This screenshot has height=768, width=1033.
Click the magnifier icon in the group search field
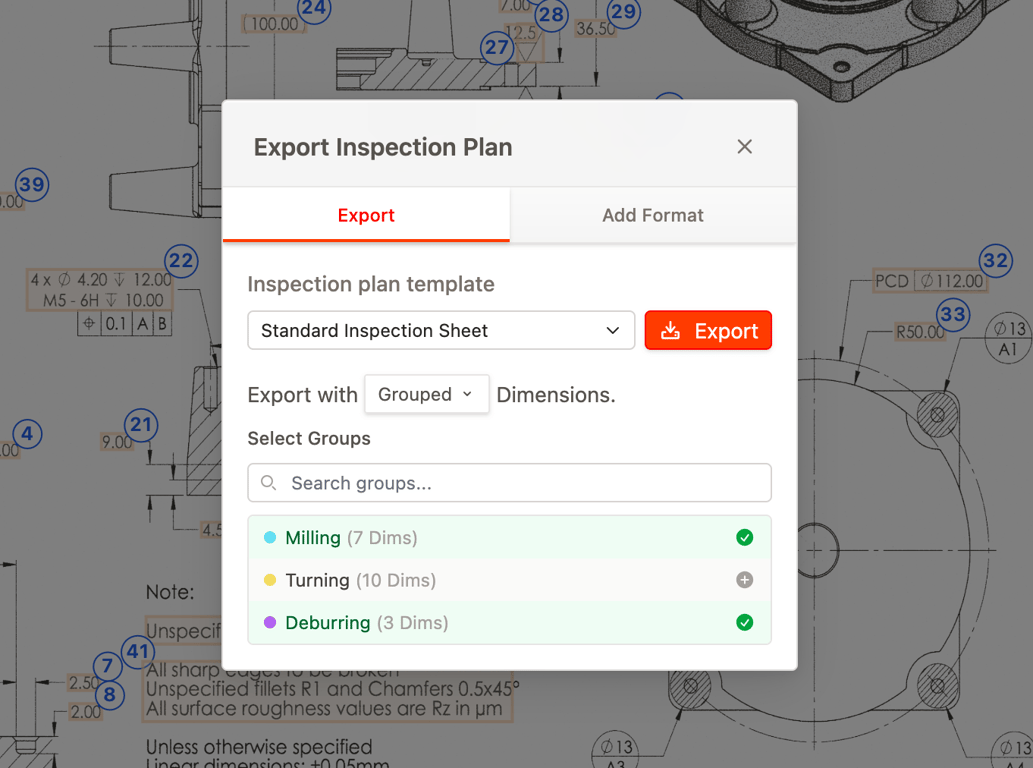(x=268, y=482)
